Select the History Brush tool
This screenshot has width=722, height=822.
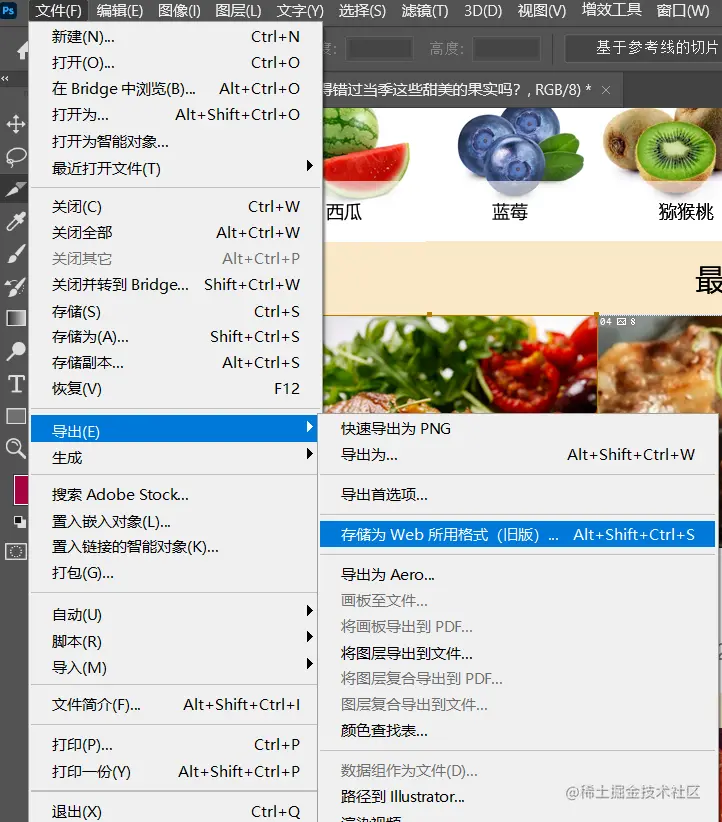click(x=16, y=286)
